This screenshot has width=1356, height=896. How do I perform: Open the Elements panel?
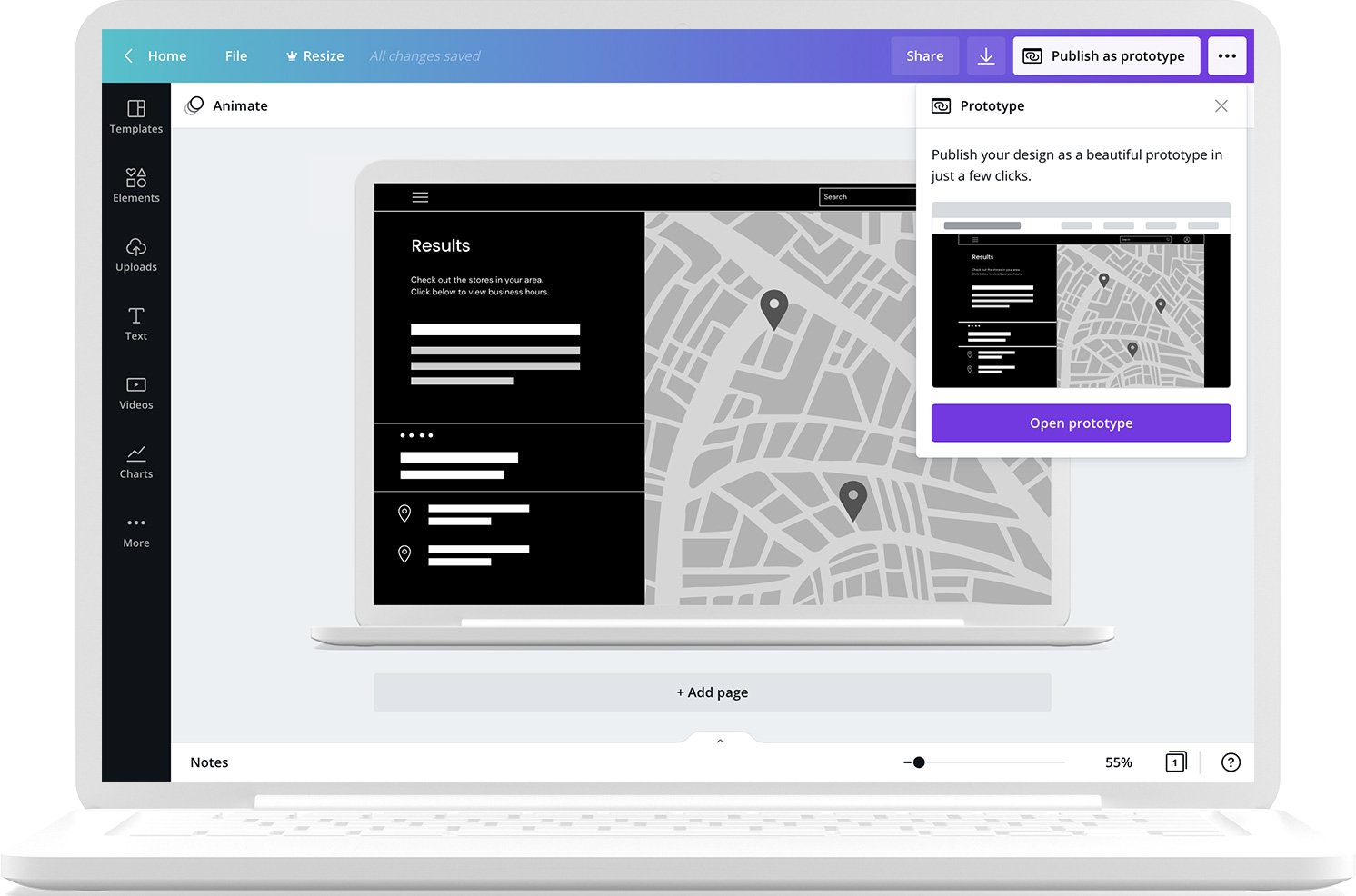[136, 185]
